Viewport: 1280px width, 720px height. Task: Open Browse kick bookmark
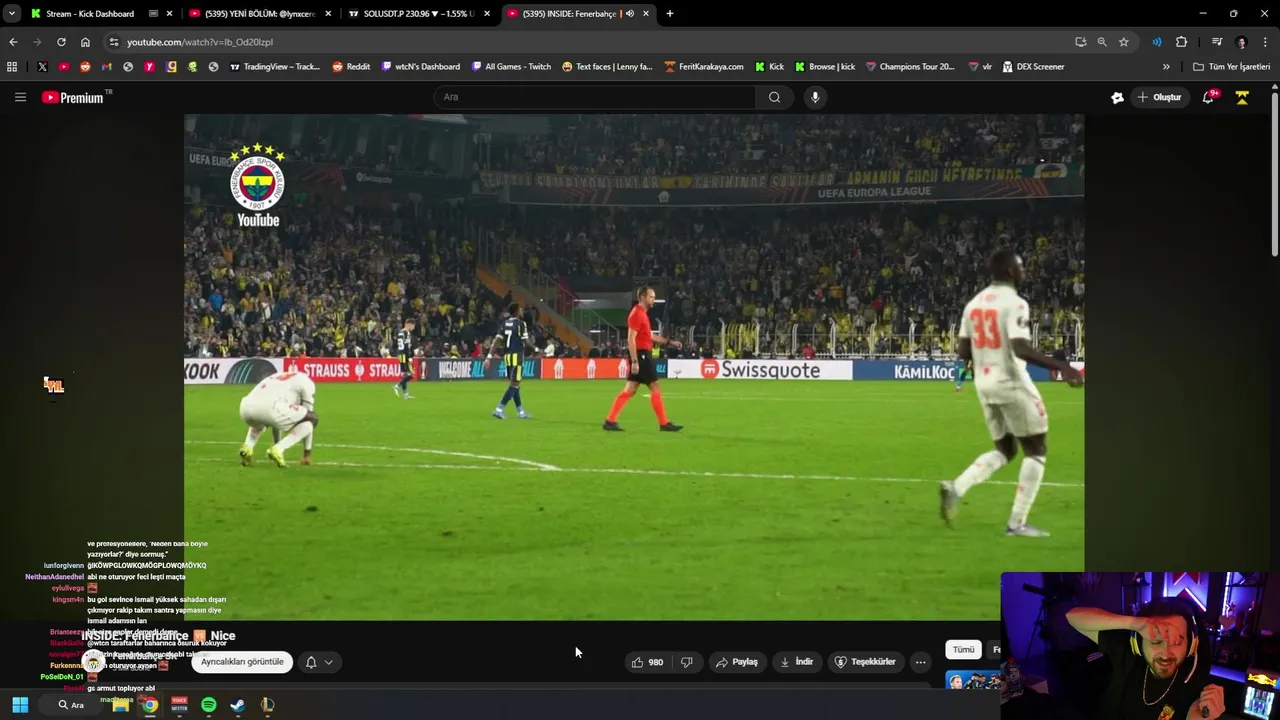pos(825,67)
